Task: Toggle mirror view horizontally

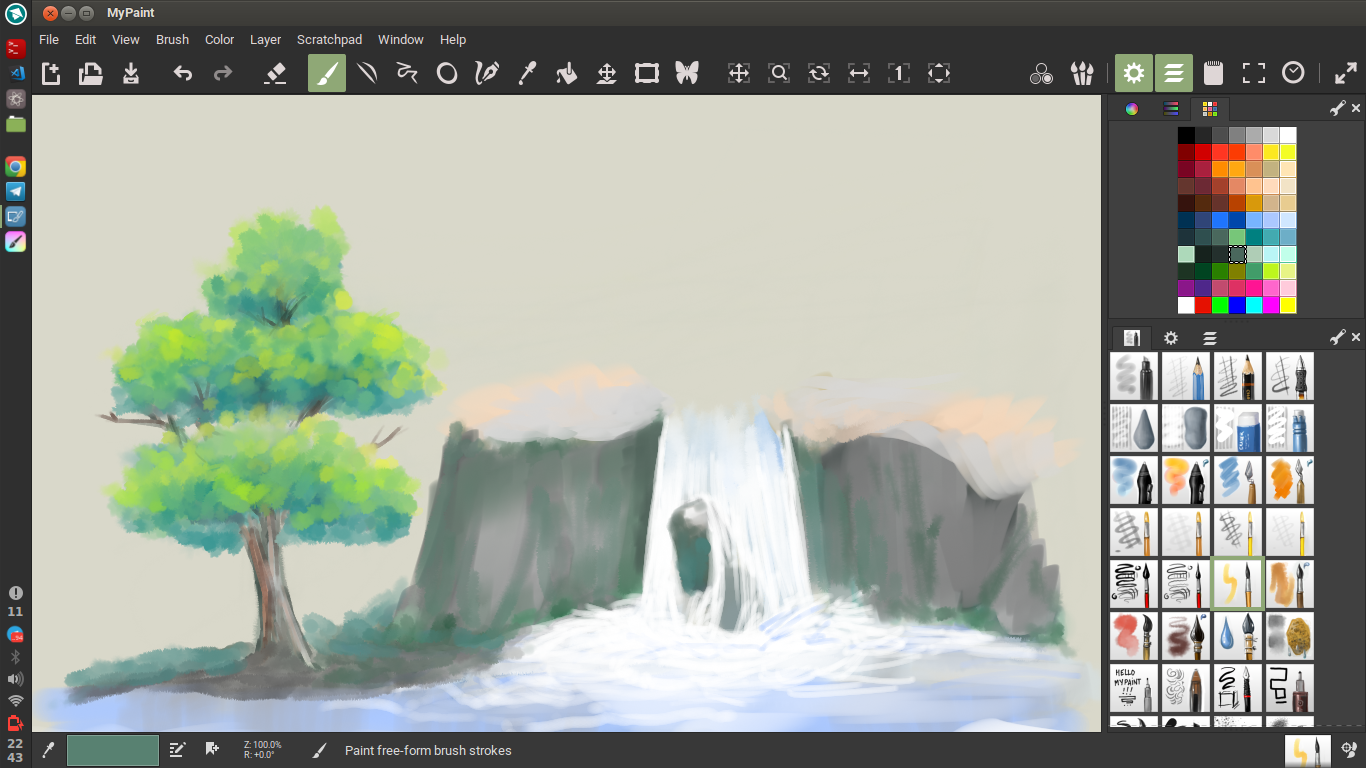Action: coord(859,72)
